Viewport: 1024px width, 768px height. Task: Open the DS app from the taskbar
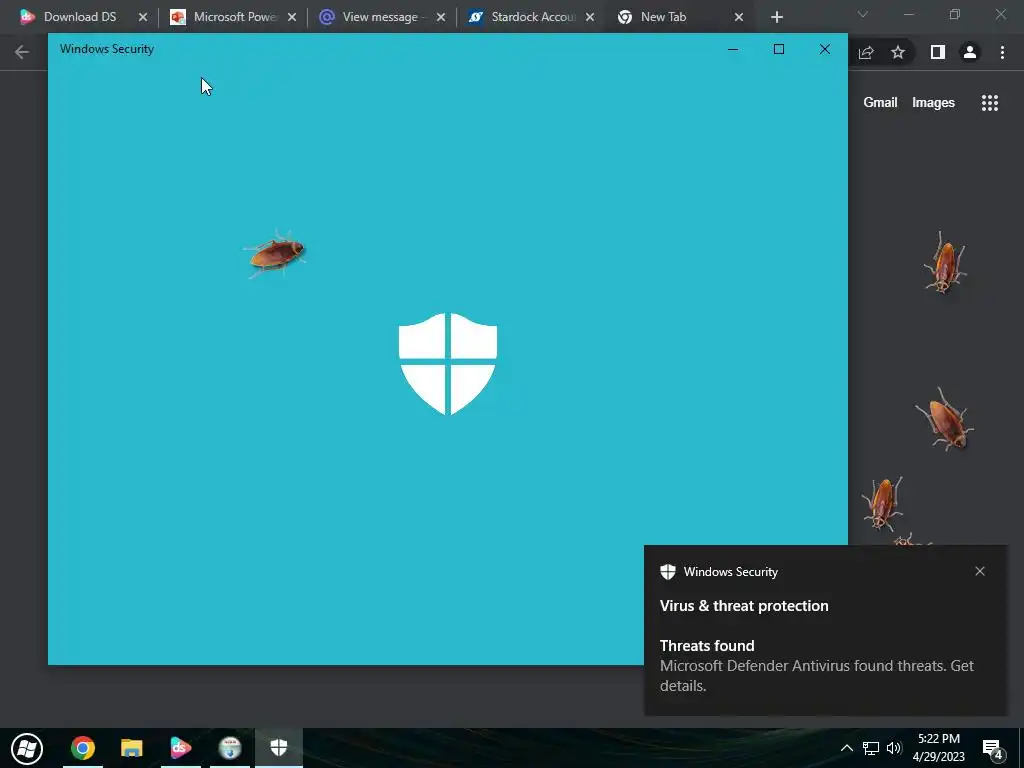click(180, 748)
